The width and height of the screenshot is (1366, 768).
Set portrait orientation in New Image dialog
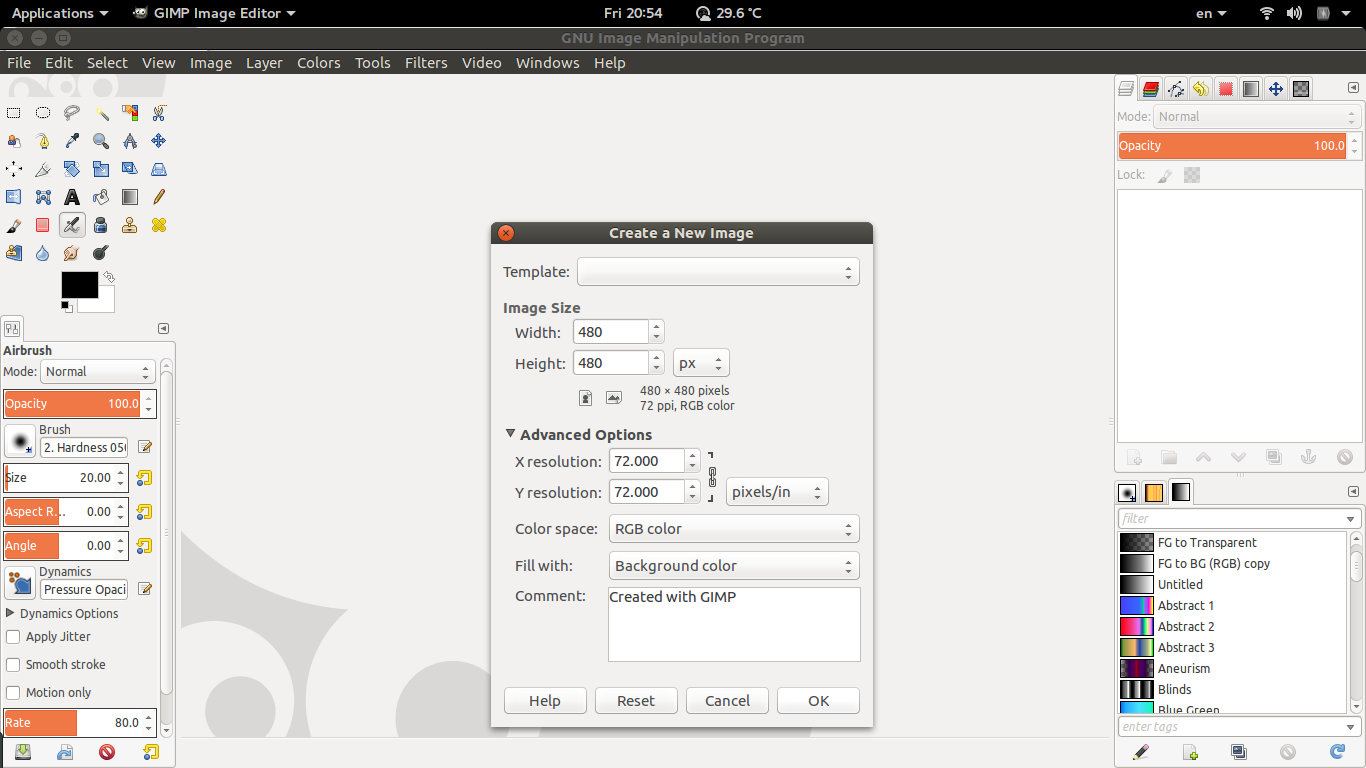pos(586,398)
